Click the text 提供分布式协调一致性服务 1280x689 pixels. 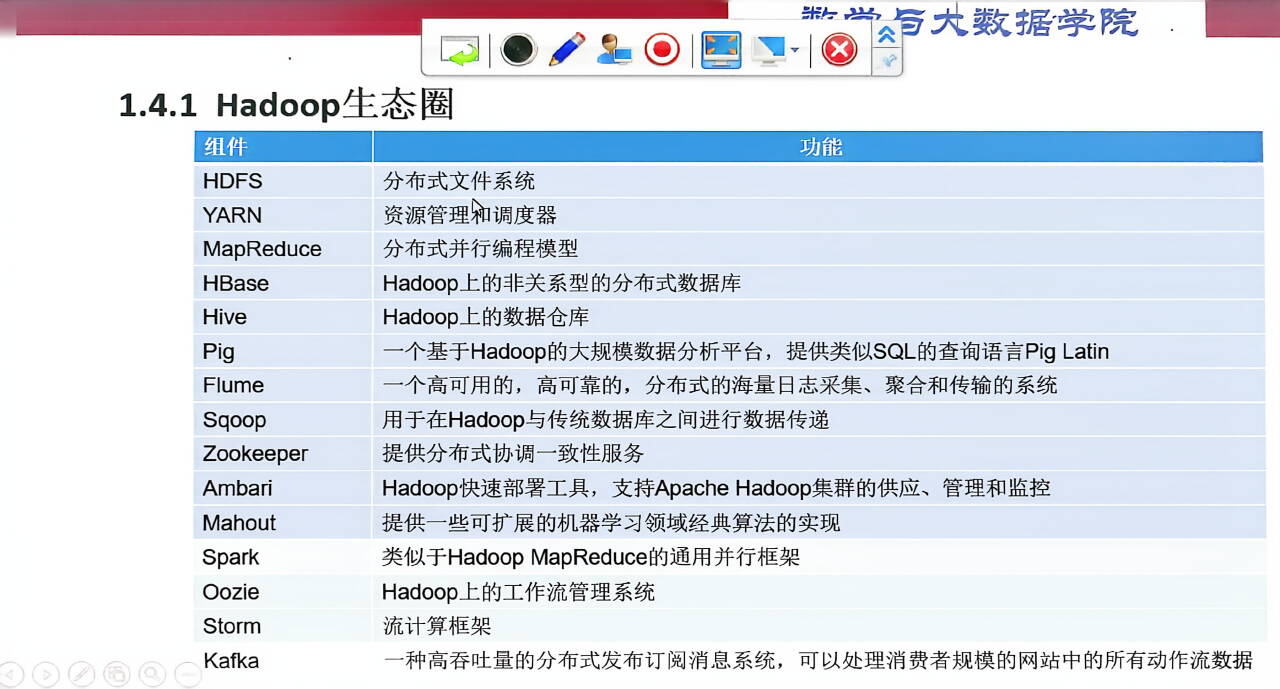pyautogui.click(x=513, y=453)
